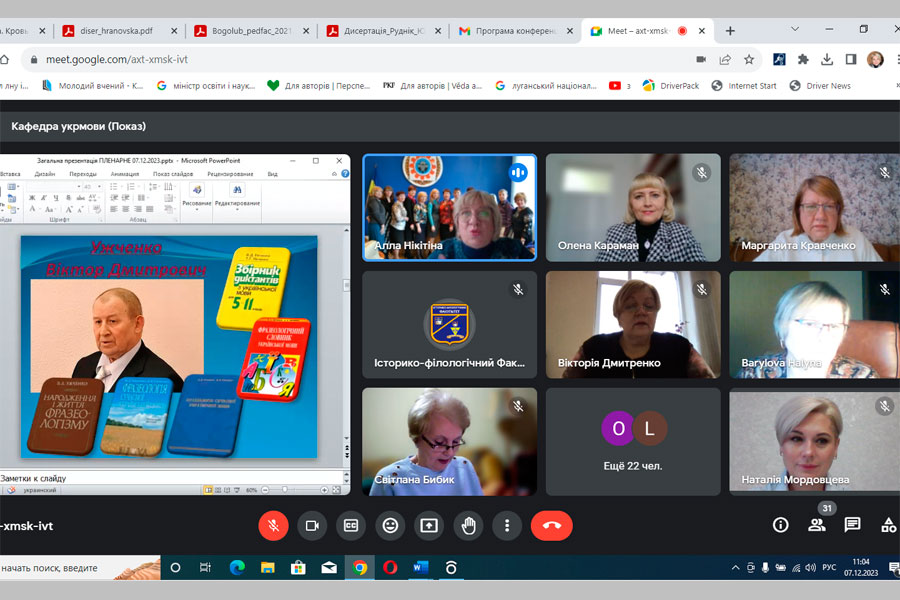Screen dimensions: 900x600
Task: Open the Internet Start bookmark
Action: click(744, 86)
